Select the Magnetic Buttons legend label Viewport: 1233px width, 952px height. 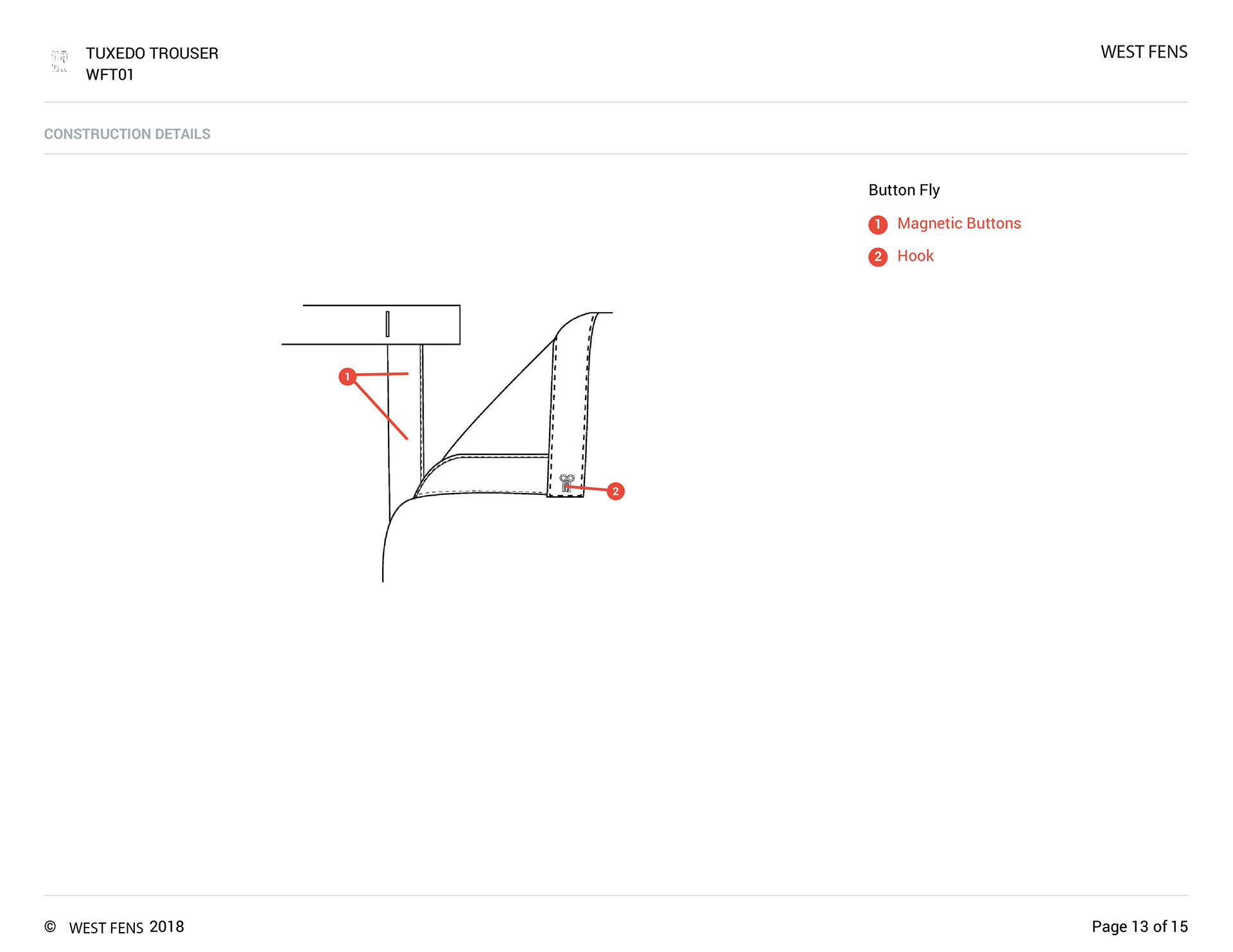click(958, 223)
